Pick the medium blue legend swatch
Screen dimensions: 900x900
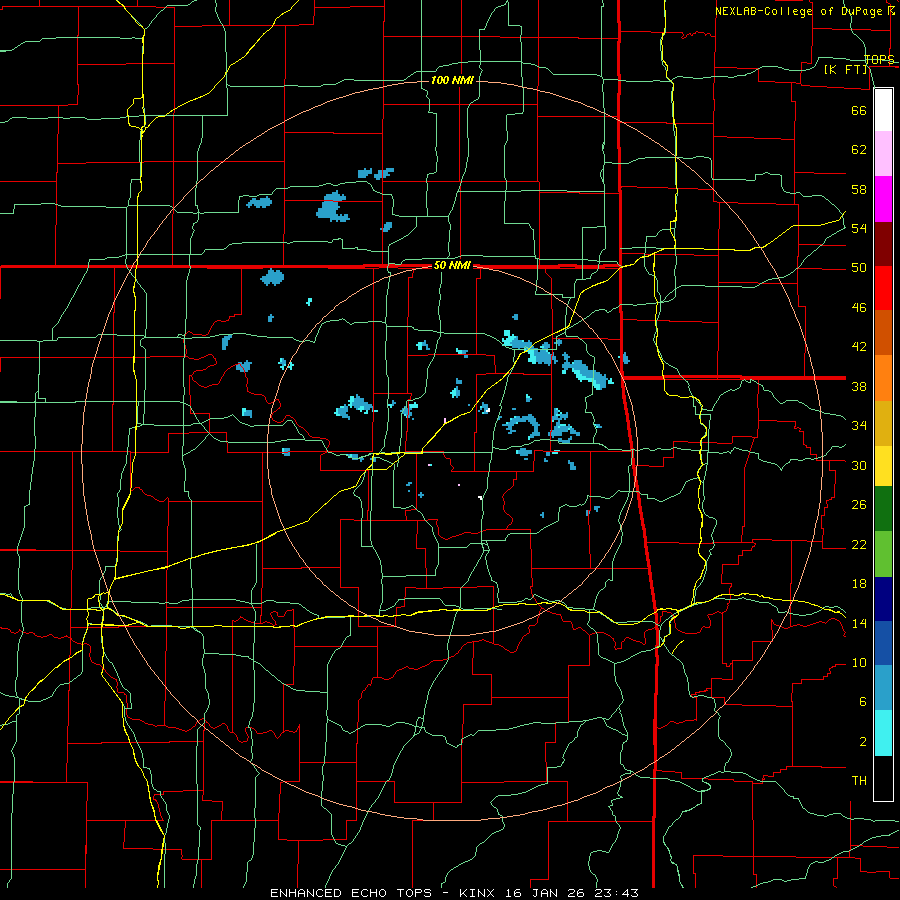coord(883,643)
